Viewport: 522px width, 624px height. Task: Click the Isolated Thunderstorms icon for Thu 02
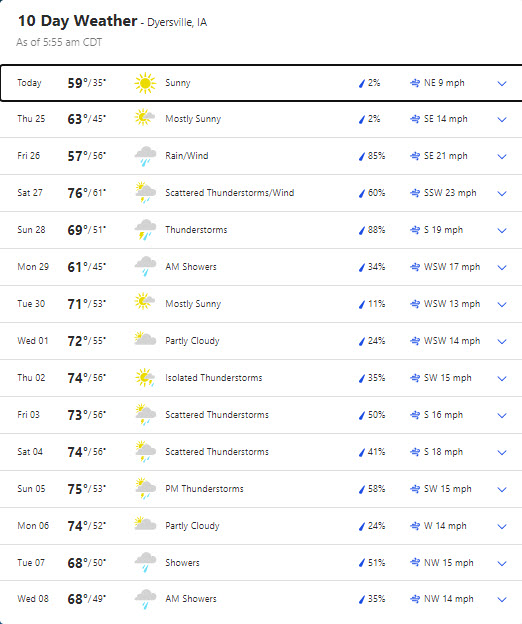(145, 377)
